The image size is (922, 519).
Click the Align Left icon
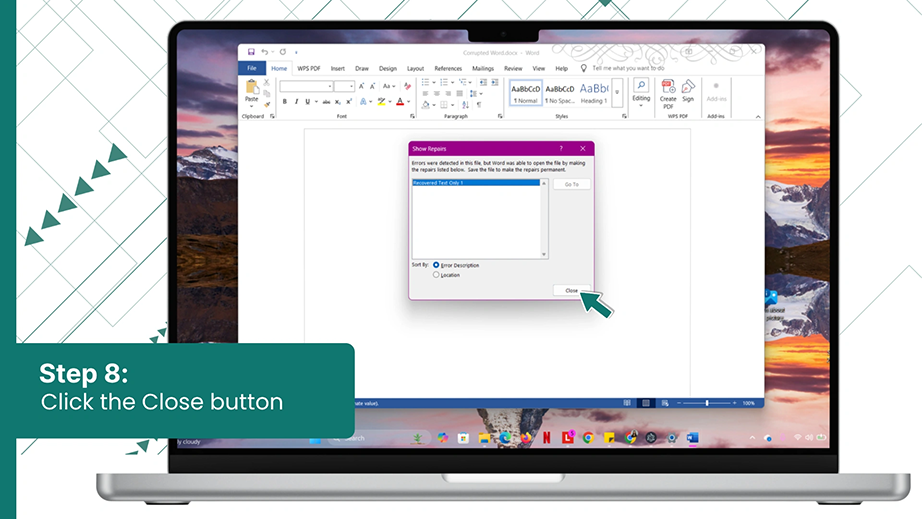click(x=425, y=93)
